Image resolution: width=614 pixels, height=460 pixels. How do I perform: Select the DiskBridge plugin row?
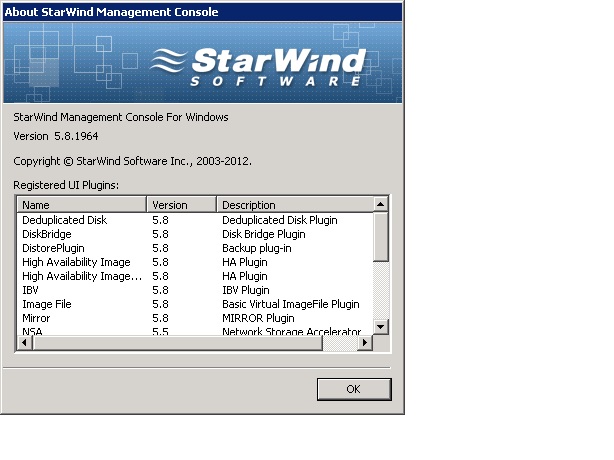click(x=195, y=234)
